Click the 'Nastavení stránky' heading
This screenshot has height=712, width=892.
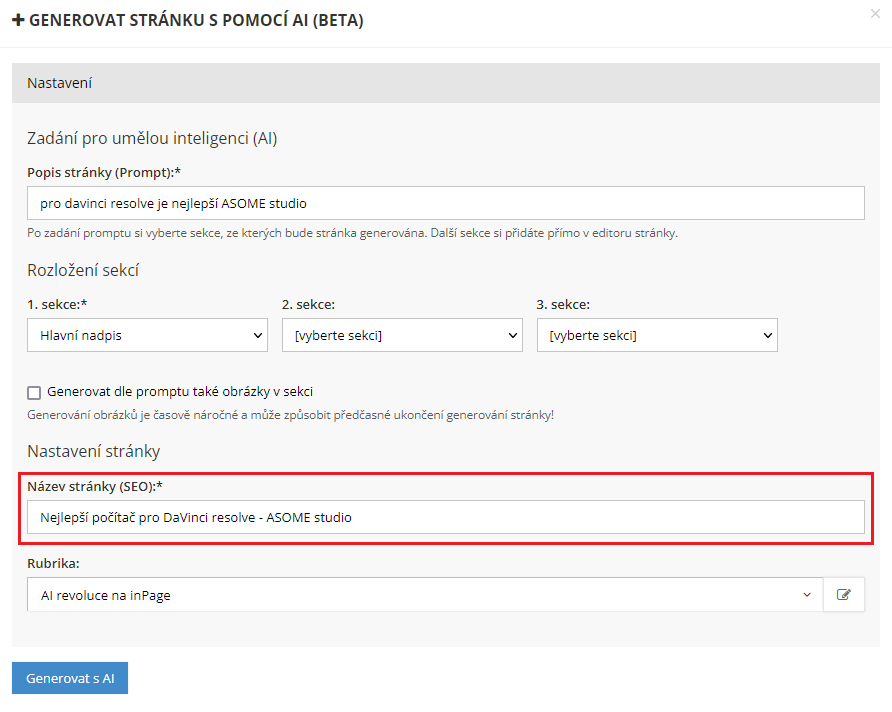click(93, 451)
